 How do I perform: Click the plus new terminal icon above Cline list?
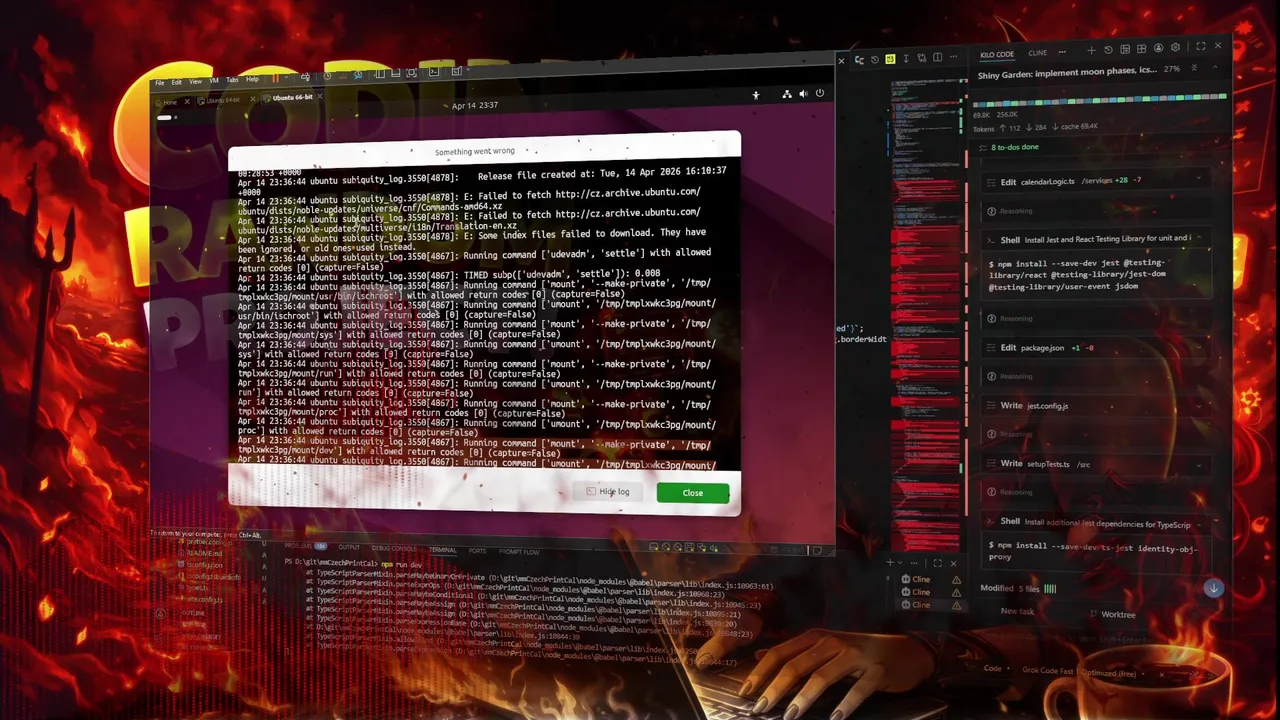point(889,563)
